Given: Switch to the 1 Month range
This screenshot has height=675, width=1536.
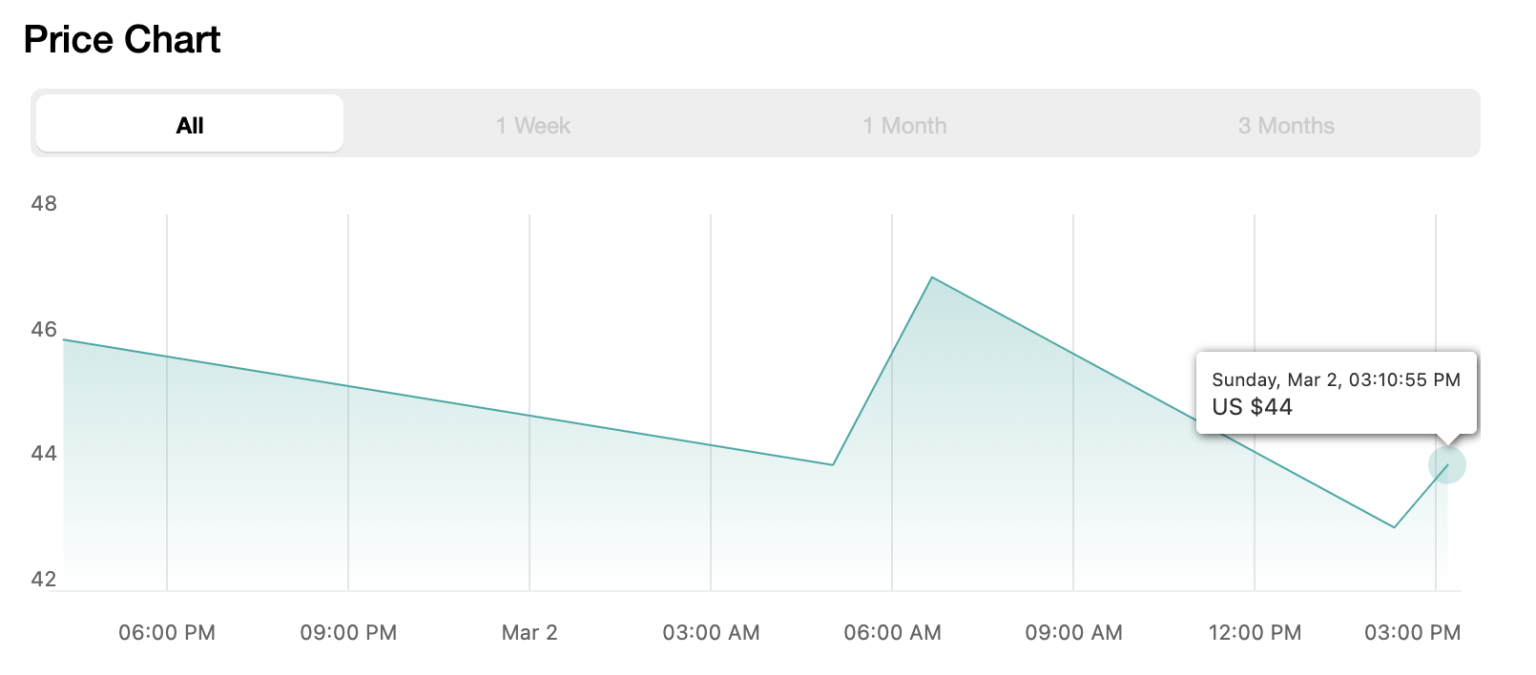Looking at the screenshot, I should 905,126.
